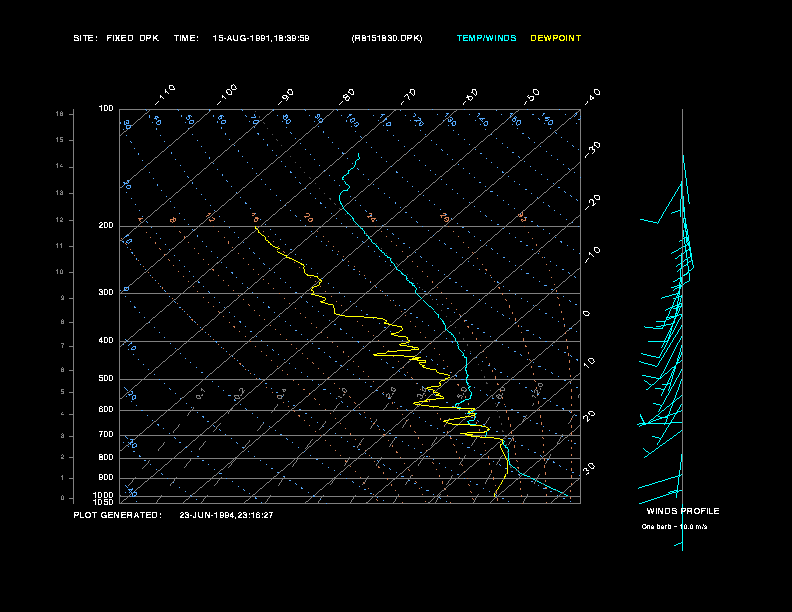
Task: Click the -50 temperature label at the top
Action: click(532, 97)
